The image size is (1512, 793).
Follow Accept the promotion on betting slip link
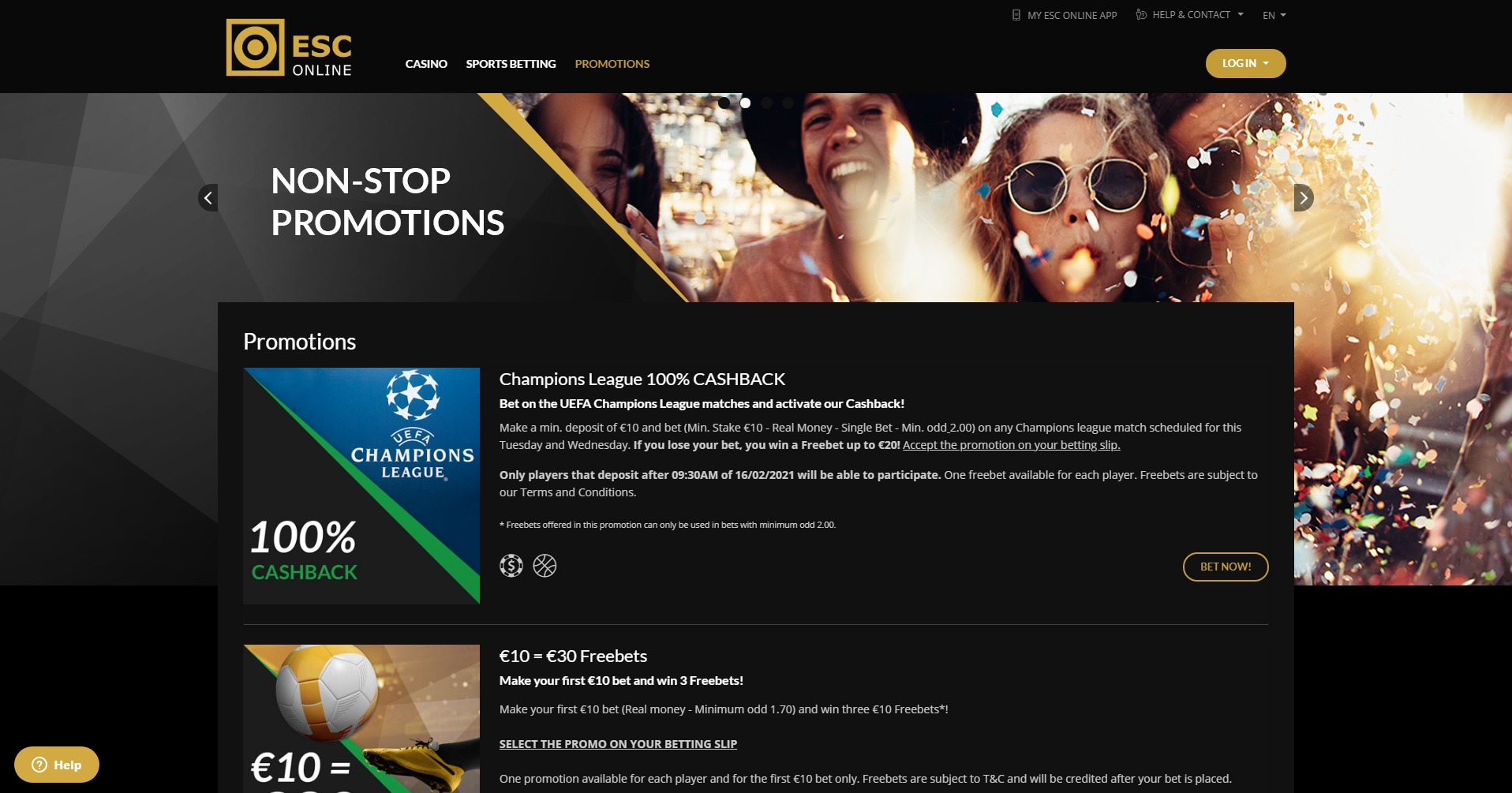(x=1011, y=445)
